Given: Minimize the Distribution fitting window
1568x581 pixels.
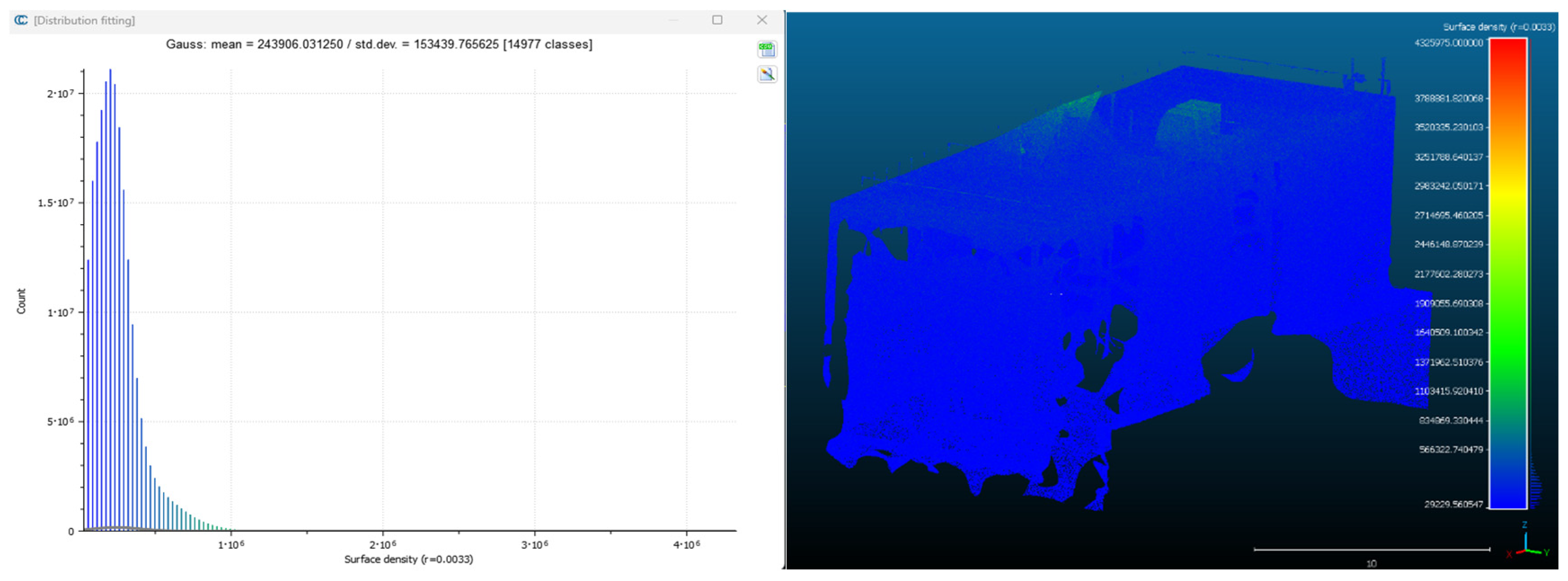Looking at the screenshot, I should click(673, 20).
